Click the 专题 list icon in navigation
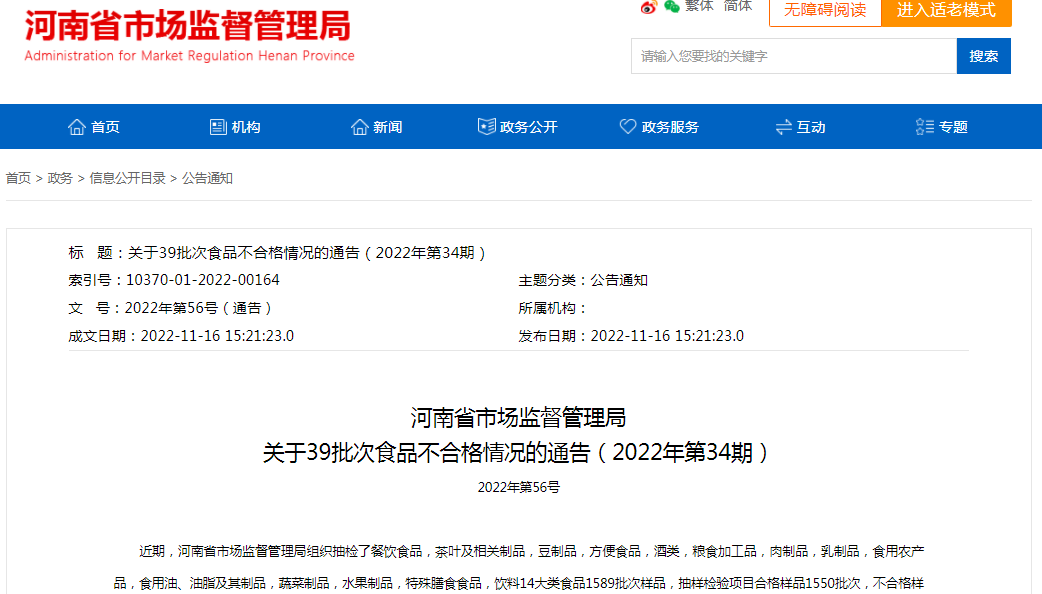The width and height of the screenshot is (1042, 594). pyautogui.click(x=923, y=126)
